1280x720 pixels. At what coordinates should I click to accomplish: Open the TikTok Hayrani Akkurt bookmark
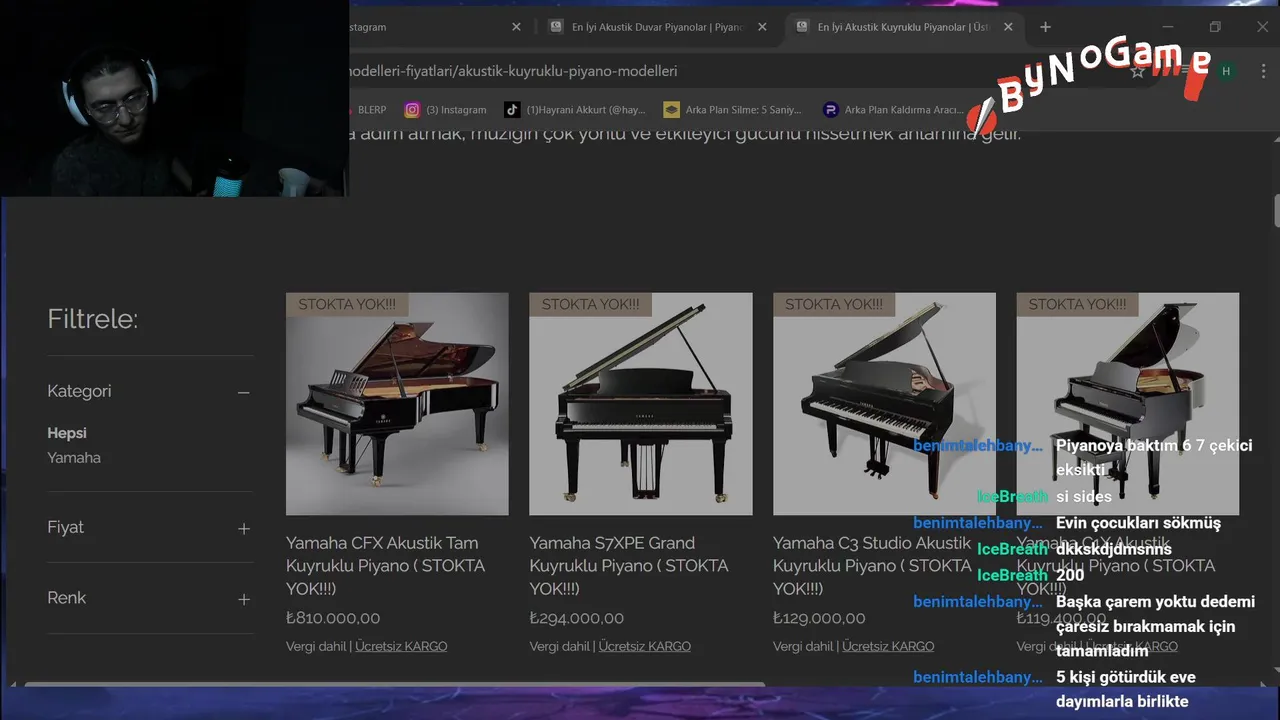click(x=575, y=110)
